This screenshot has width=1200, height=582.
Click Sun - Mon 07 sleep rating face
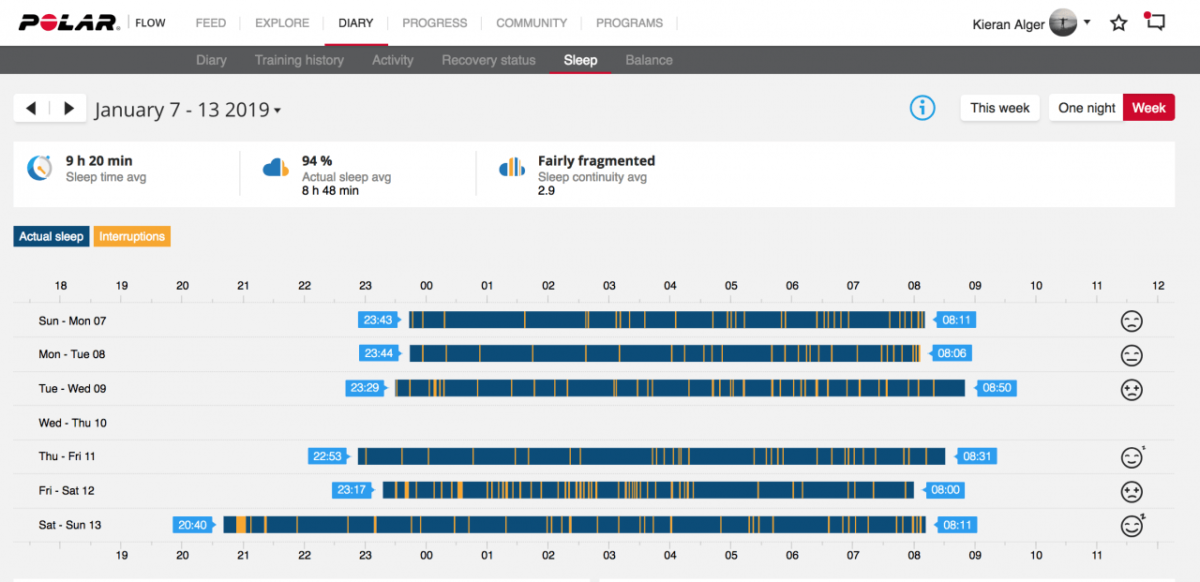pyautogui.click(x=1131, y=321)
